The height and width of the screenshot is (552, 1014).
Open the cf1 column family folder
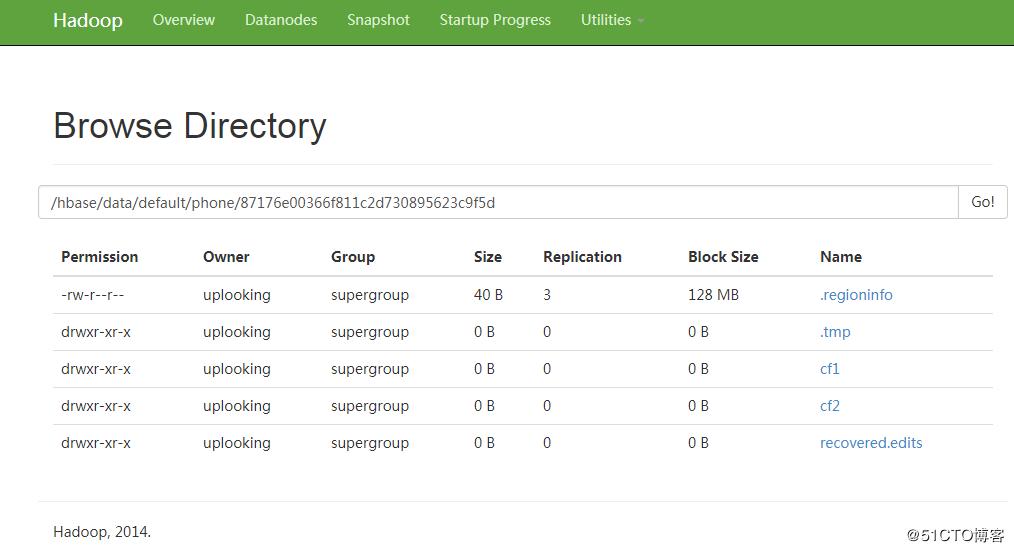[x=830, y=369]
